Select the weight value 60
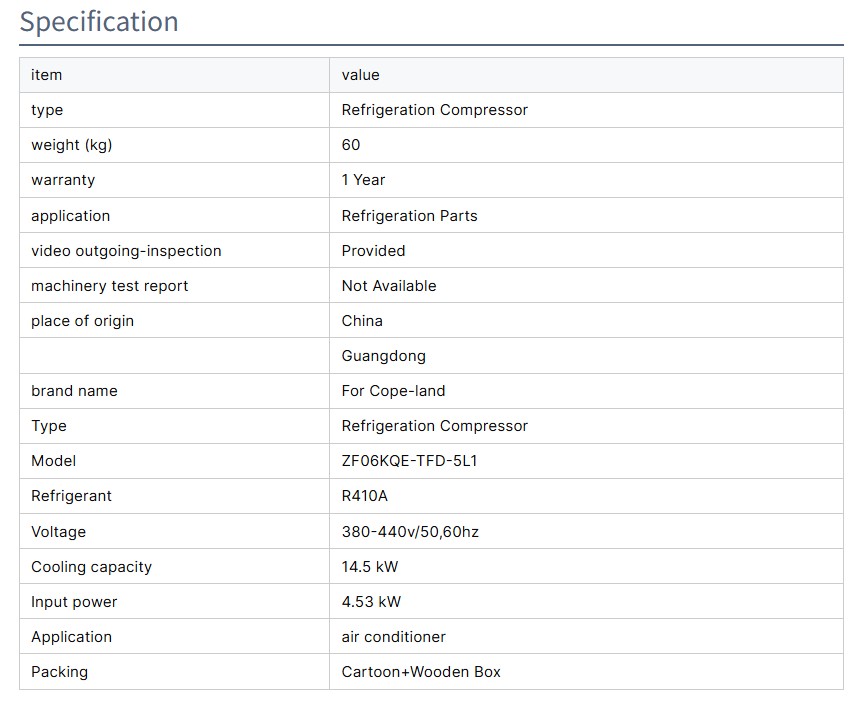Screen dimensions: 863x708 (x=351, y=145)
